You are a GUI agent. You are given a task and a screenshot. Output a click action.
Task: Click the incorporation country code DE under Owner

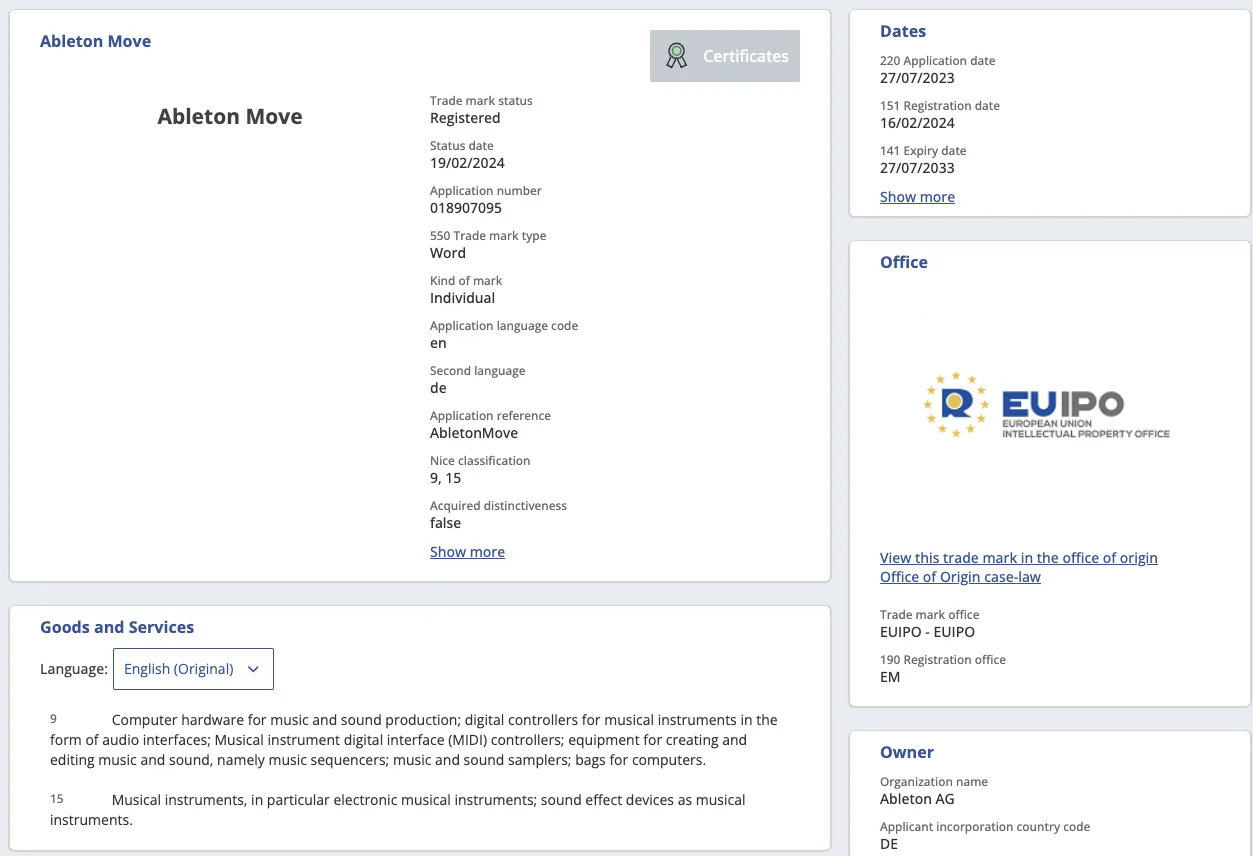(889, 844)
